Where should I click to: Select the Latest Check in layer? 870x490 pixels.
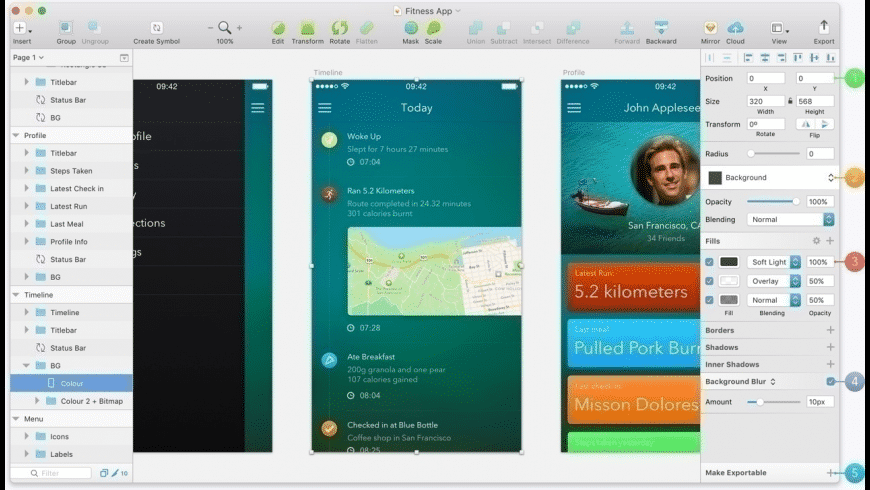(71, 188)
